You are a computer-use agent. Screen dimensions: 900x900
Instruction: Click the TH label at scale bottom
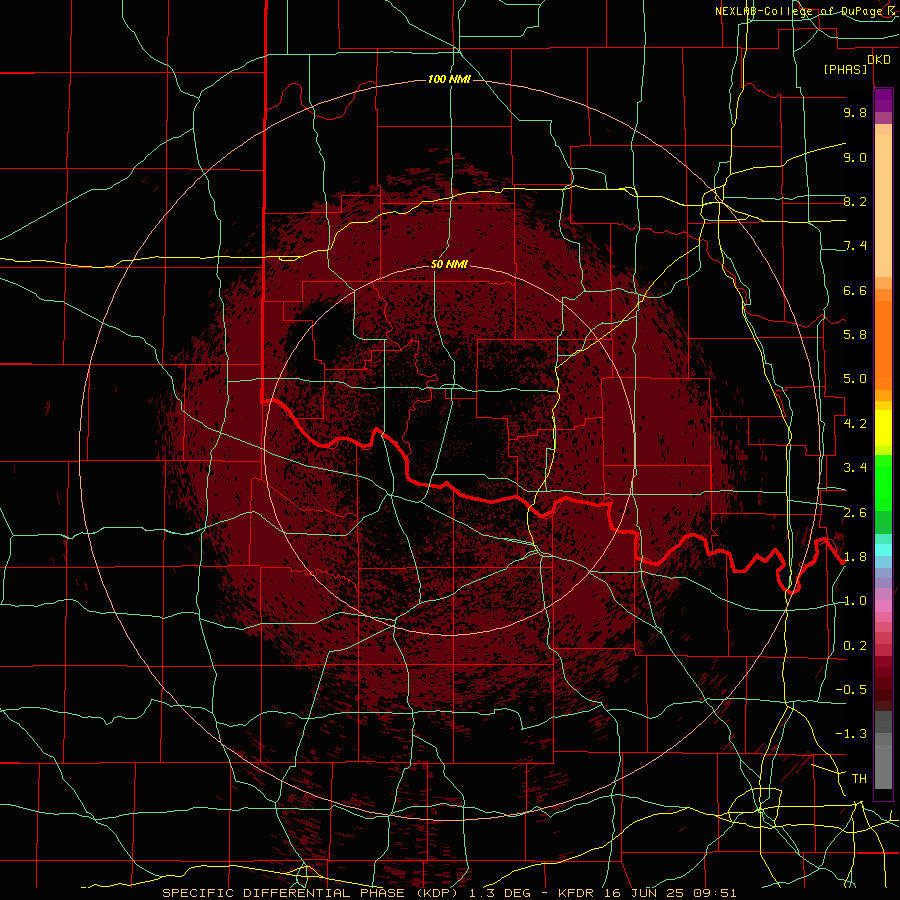click(859, 779)
